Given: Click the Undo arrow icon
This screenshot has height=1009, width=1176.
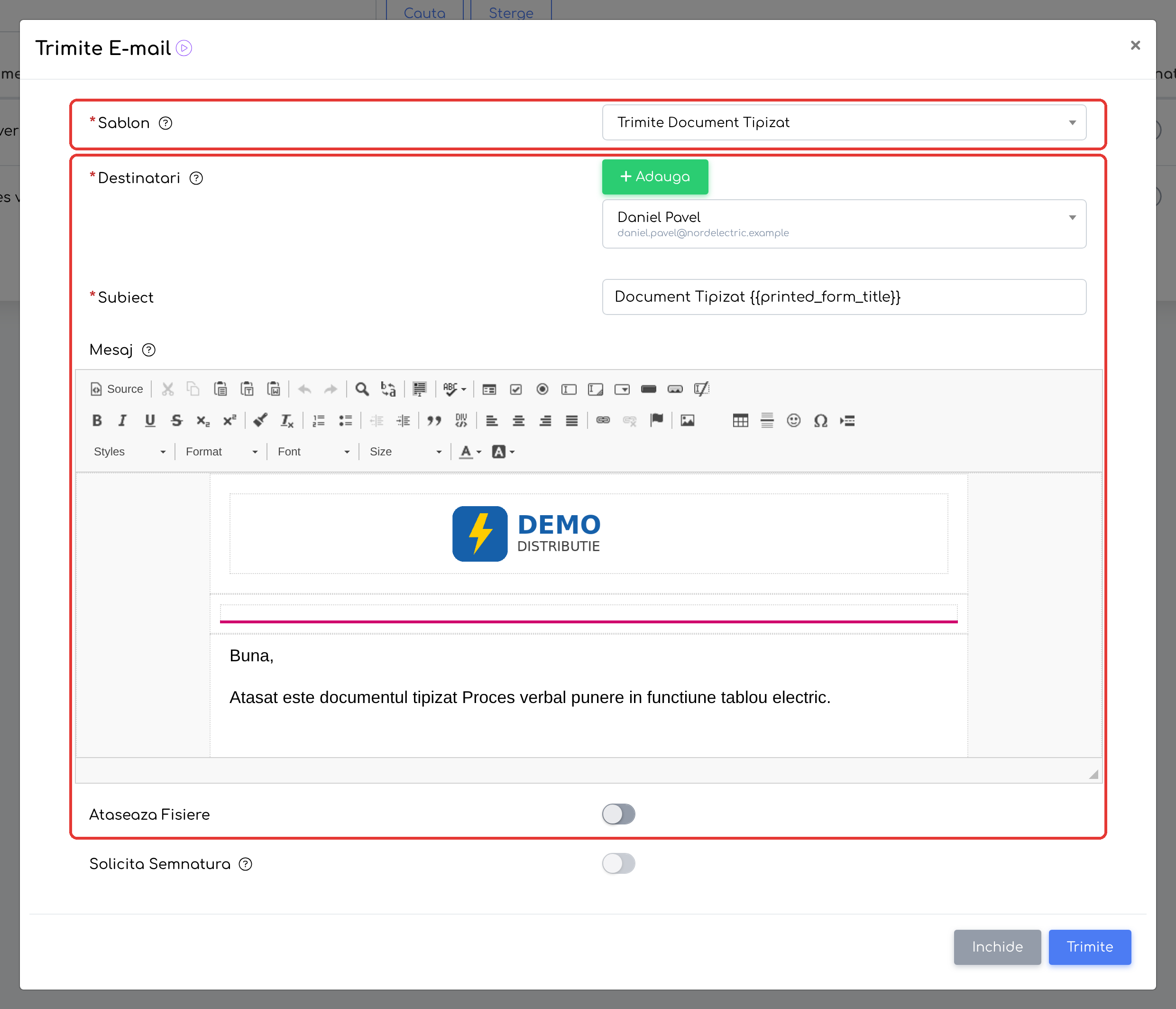Looking at the screenshot, I should 305,389.
